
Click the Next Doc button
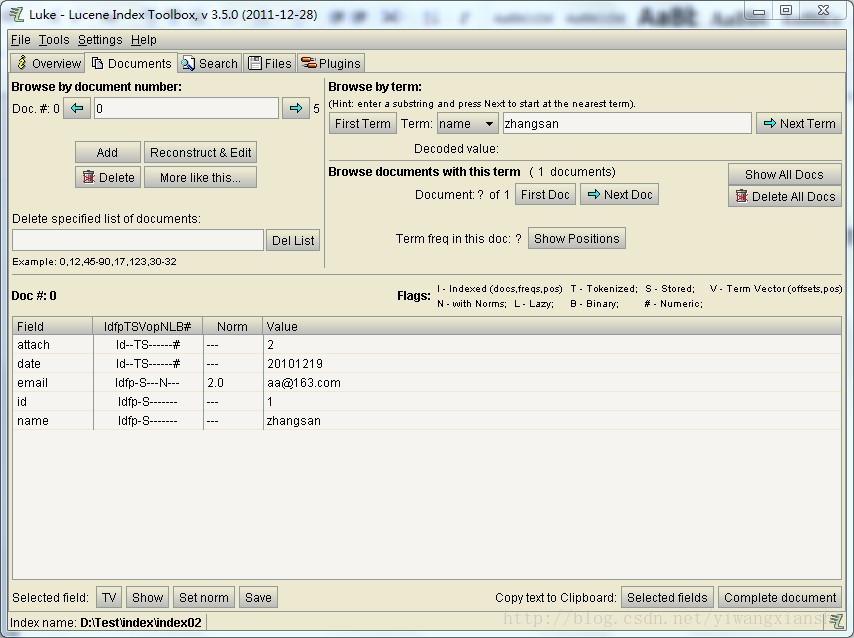619,195
